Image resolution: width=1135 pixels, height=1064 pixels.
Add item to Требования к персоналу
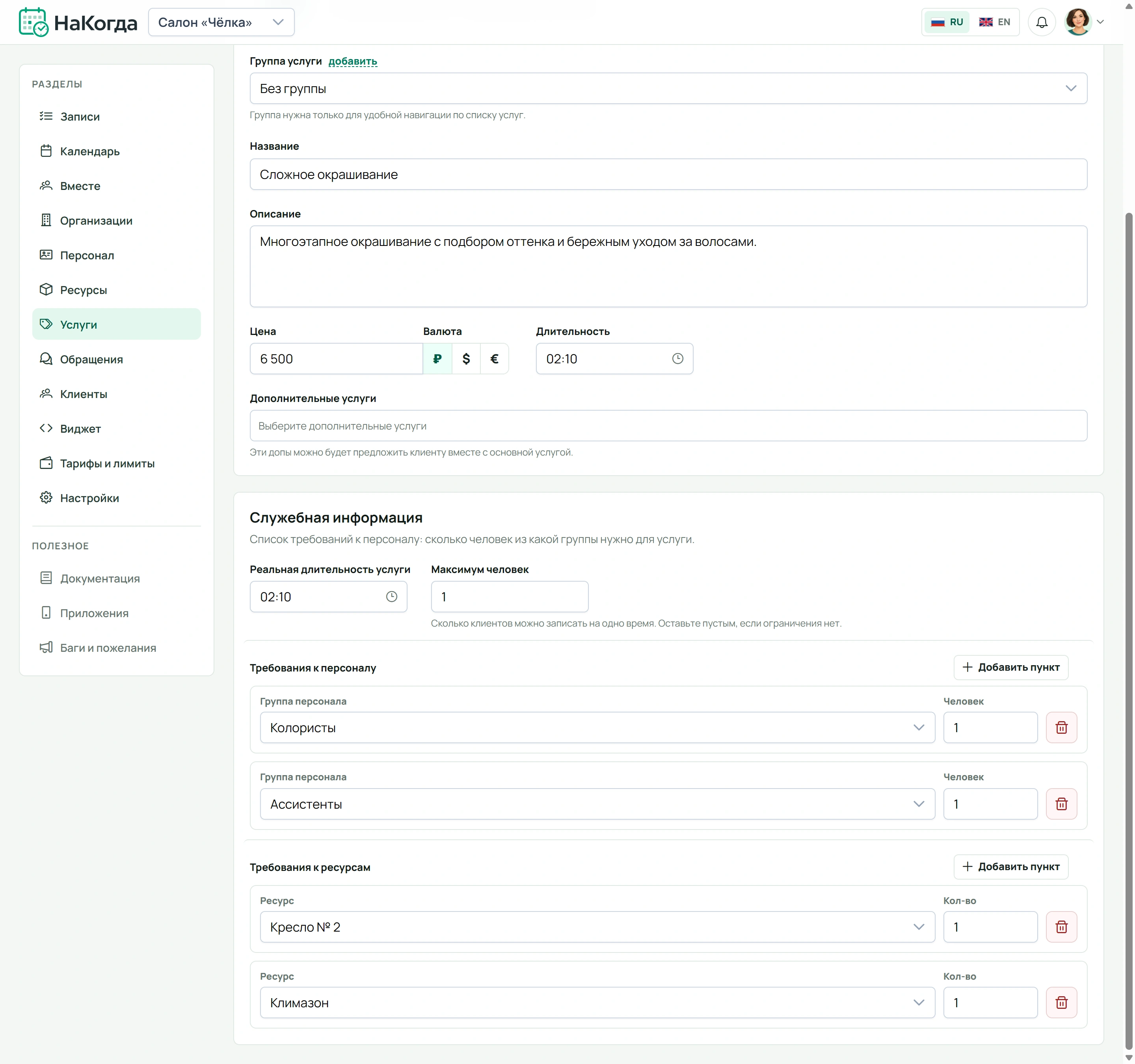tap(1010, 667)
